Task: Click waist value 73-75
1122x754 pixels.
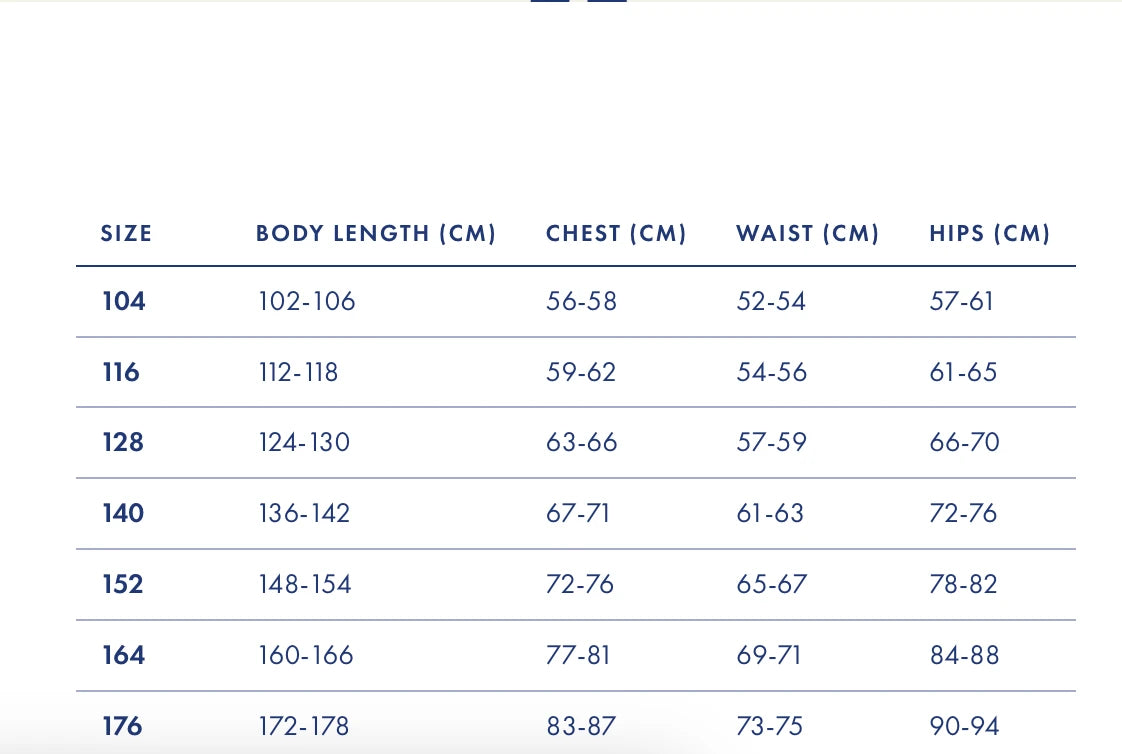Action: point(770,726)
